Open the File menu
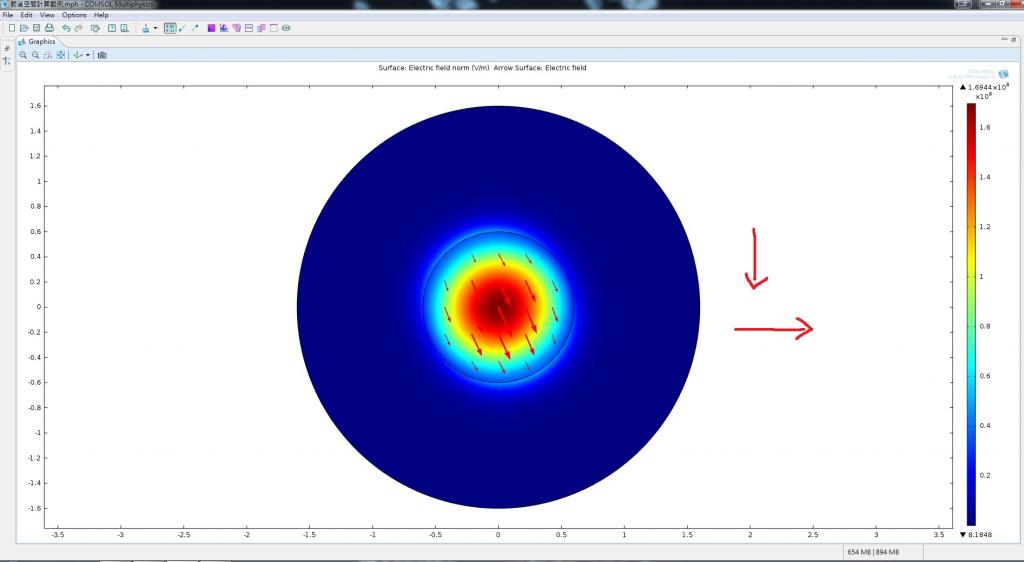Viewport: 1024px width, 562px height. [8, 15]
